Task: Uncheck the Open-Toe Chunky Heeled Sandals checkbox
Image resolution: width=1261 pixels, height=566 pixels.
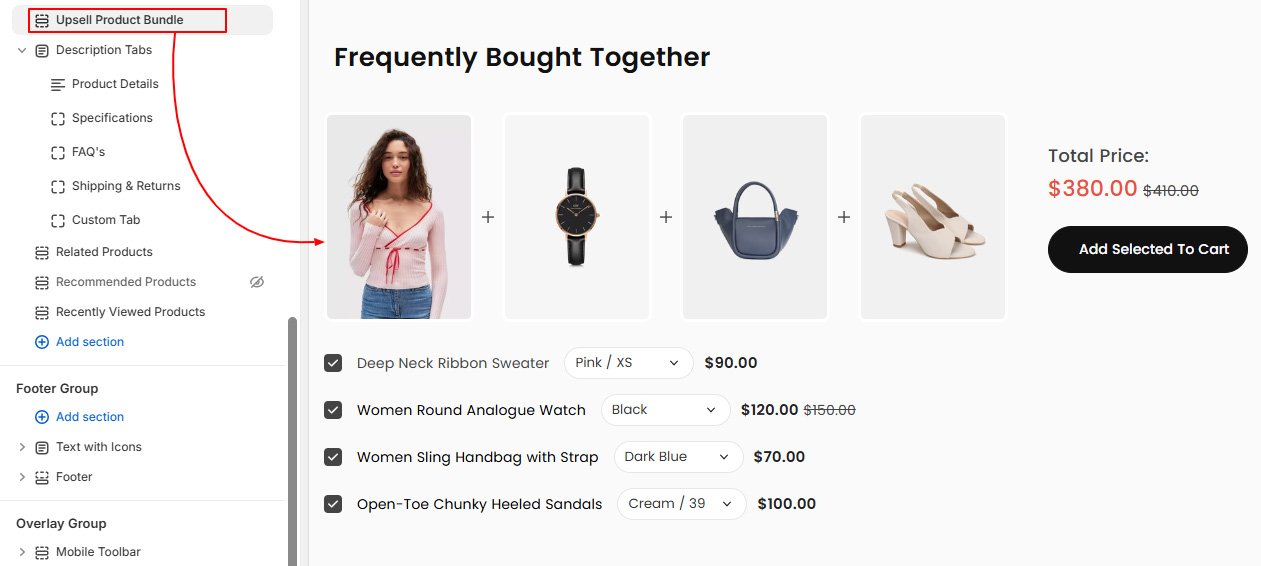Action: pyautogui.click(x=333, y=504)
